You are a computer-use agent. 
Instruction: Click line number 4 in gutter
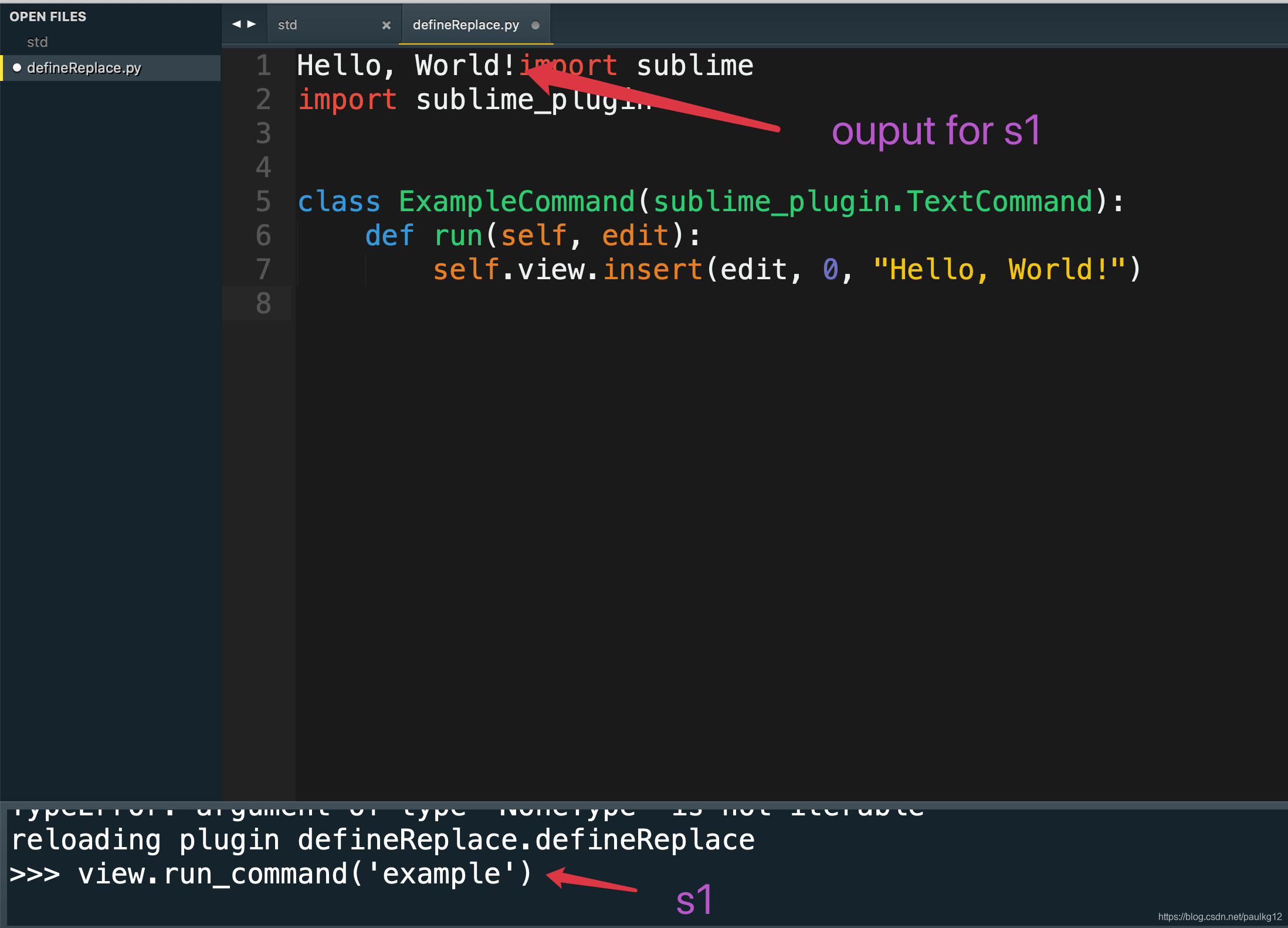tap(263, 167)
